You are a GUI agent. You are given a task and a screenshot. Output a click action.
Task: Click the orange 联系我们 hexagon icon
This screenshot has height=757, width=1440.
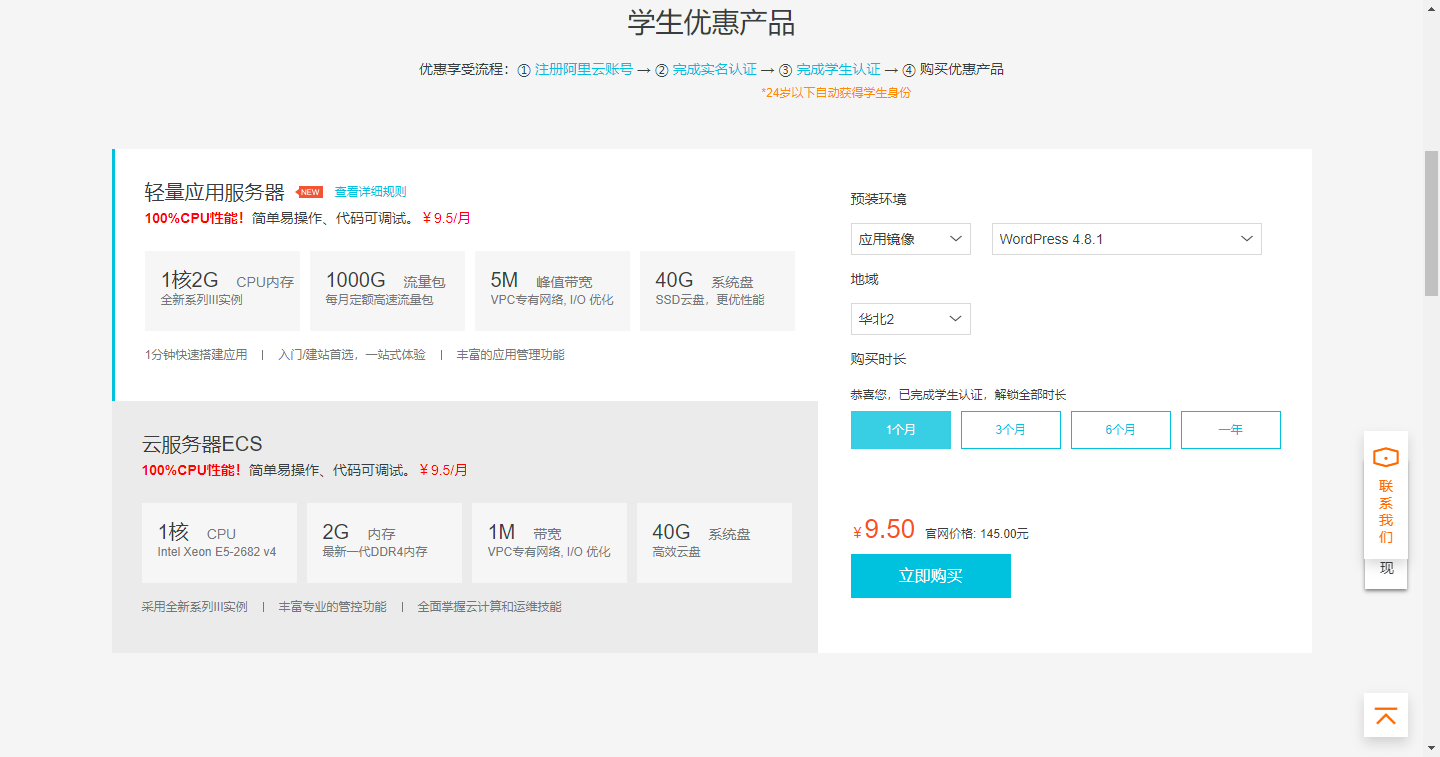1385,458
